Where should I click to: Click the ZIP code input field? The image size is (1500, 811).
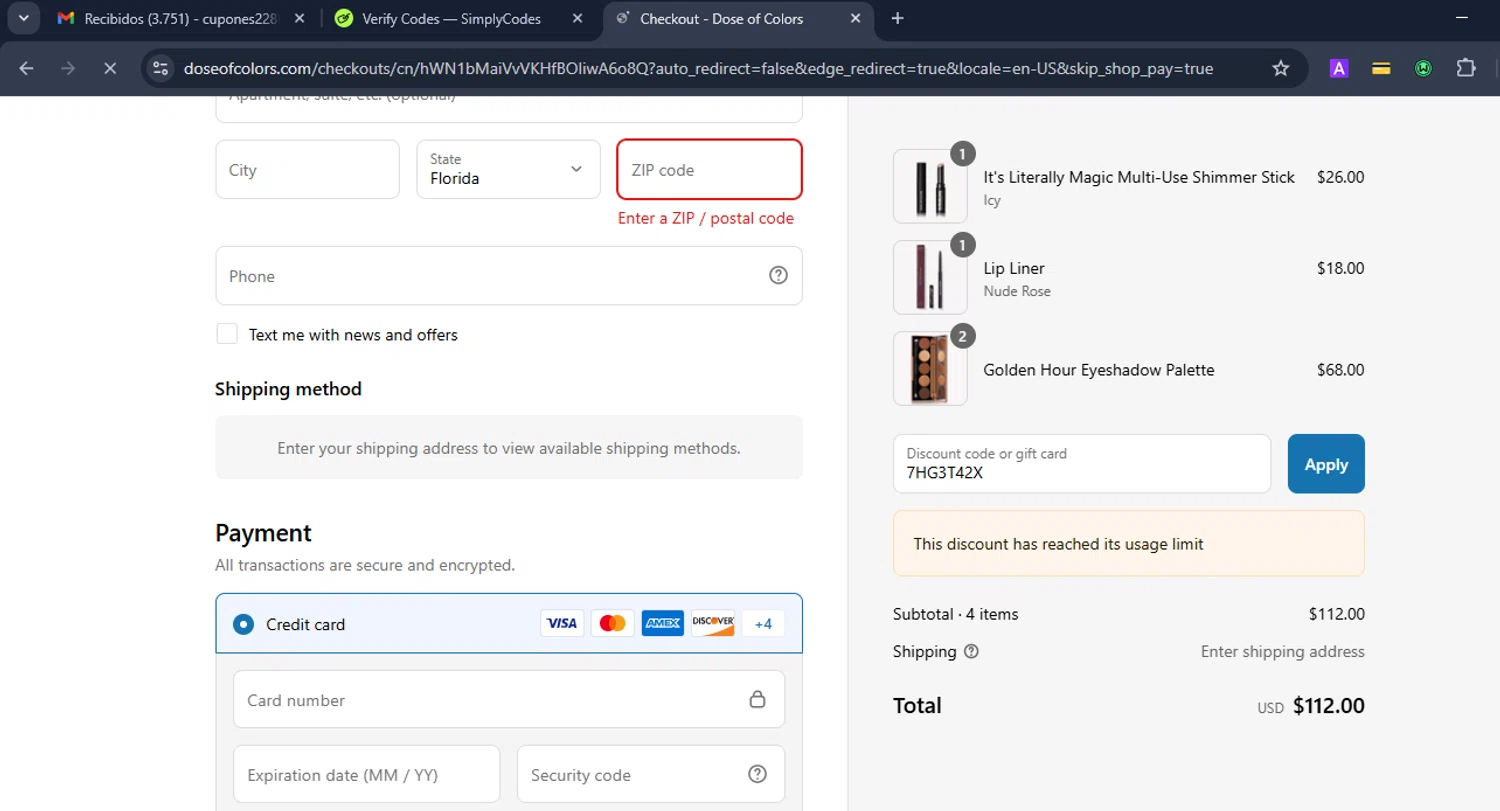tap(709, 169)
